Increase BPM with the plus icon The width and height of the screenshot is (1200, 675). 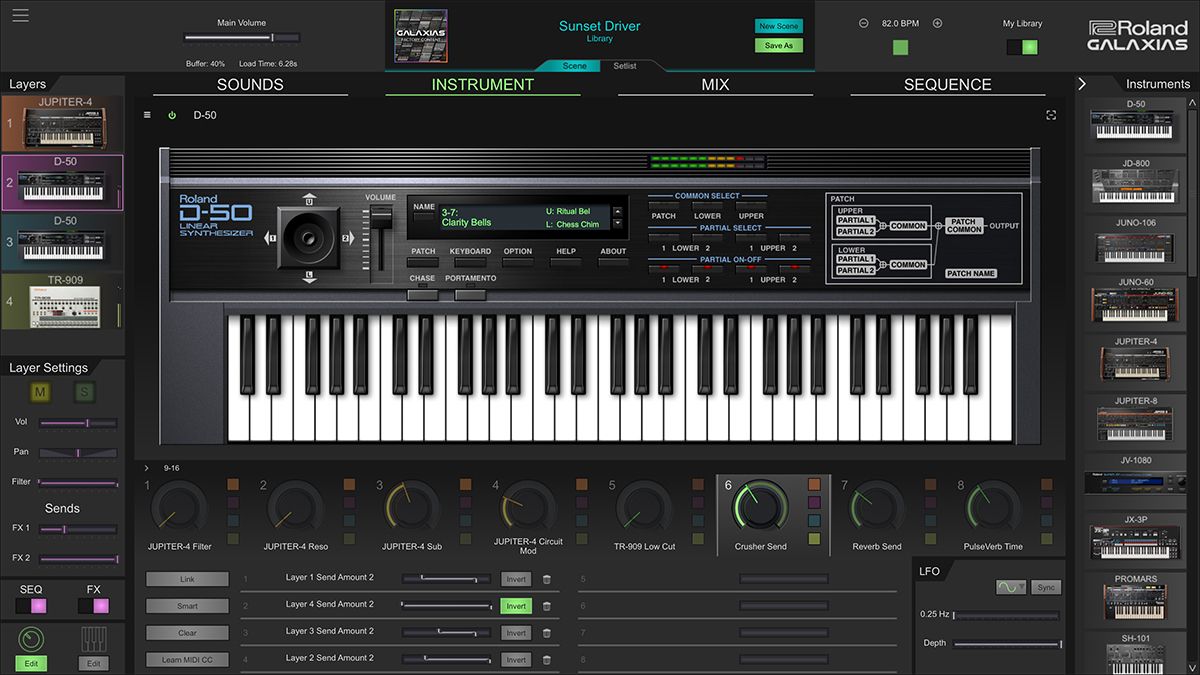937,23
